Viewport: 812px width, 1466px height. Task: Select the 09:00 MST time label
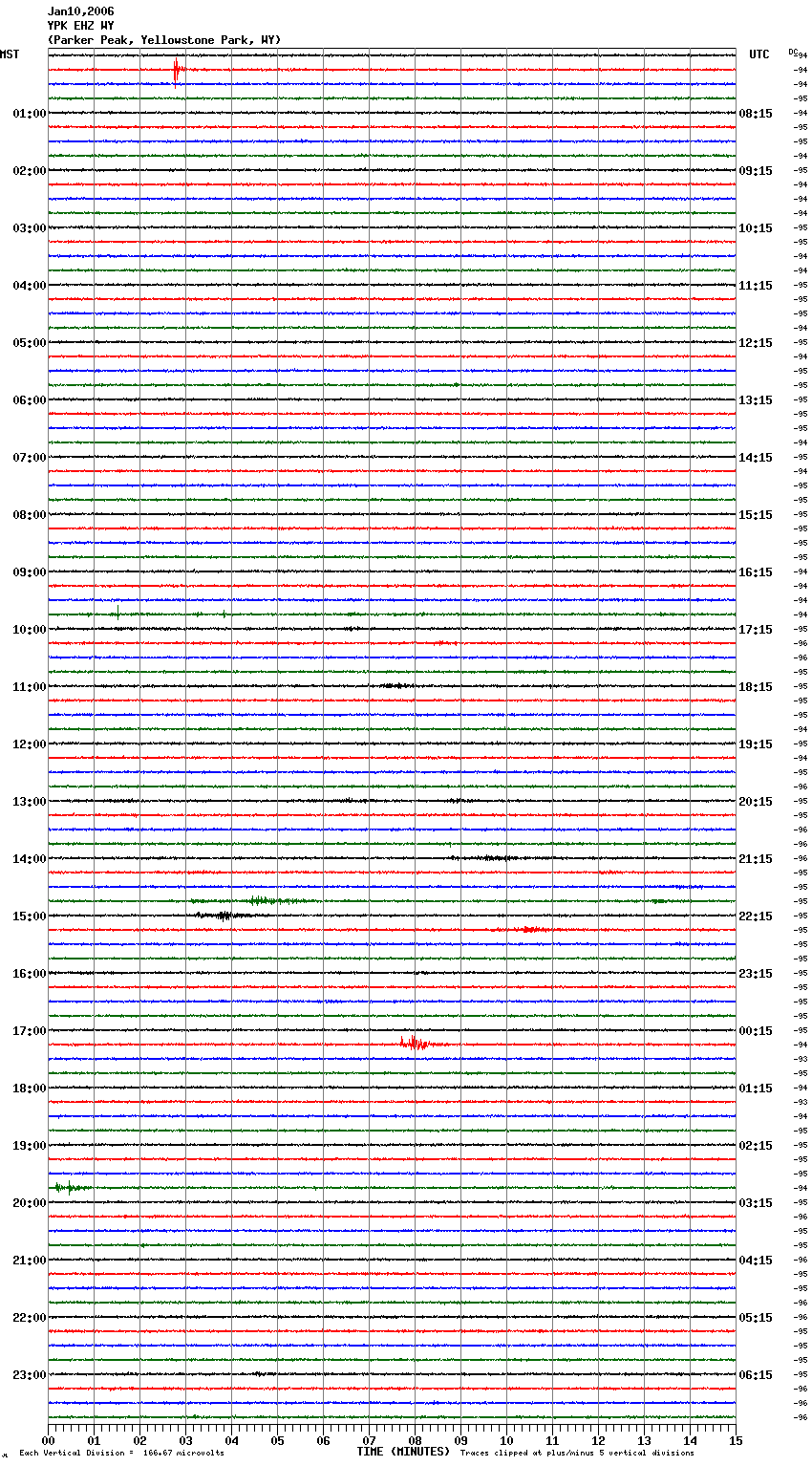click(30, 572)
